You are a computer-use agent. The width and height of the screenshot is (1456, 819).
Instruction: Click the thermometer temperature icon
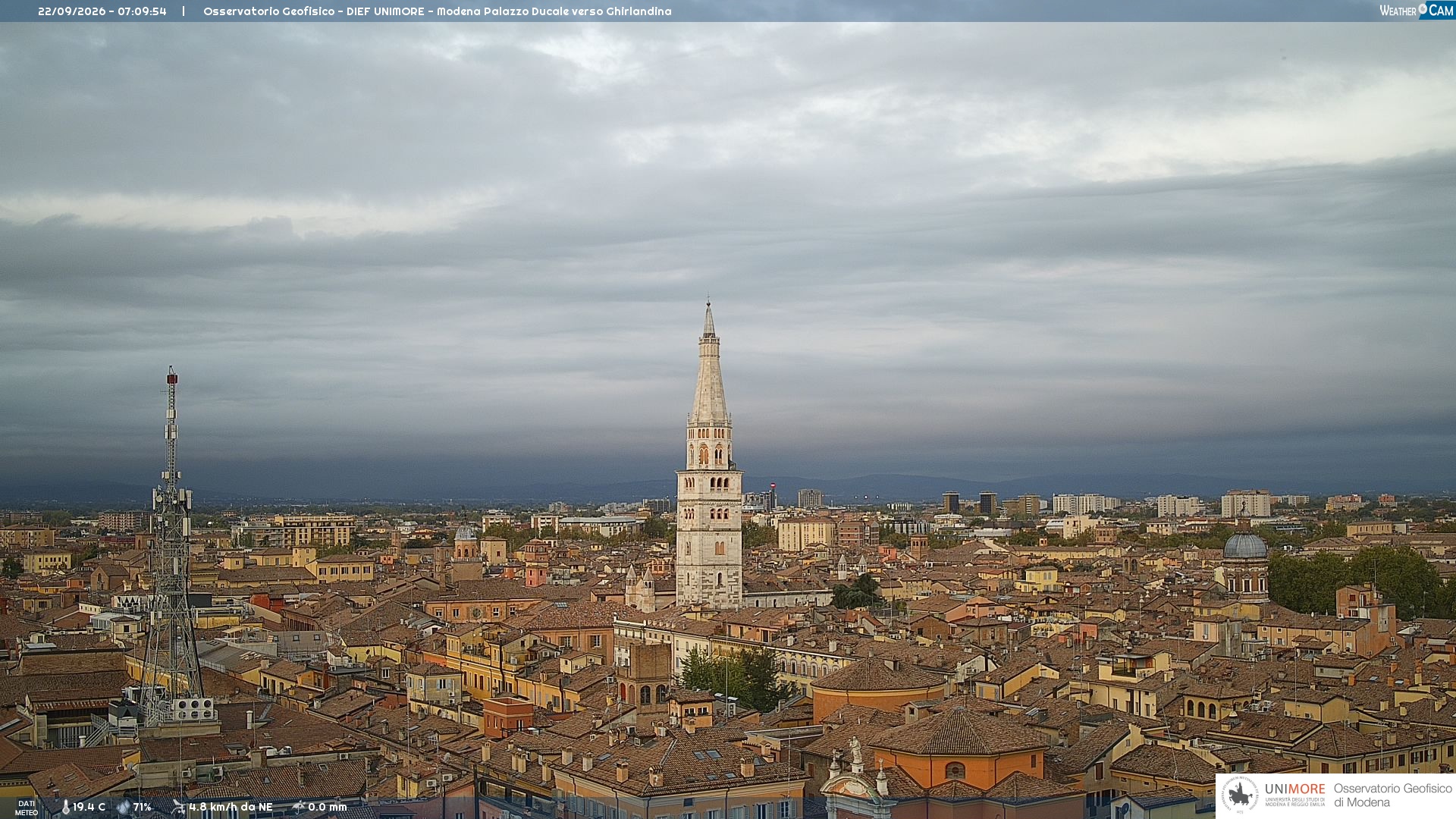pyautogui.click(x=66, y=807)
